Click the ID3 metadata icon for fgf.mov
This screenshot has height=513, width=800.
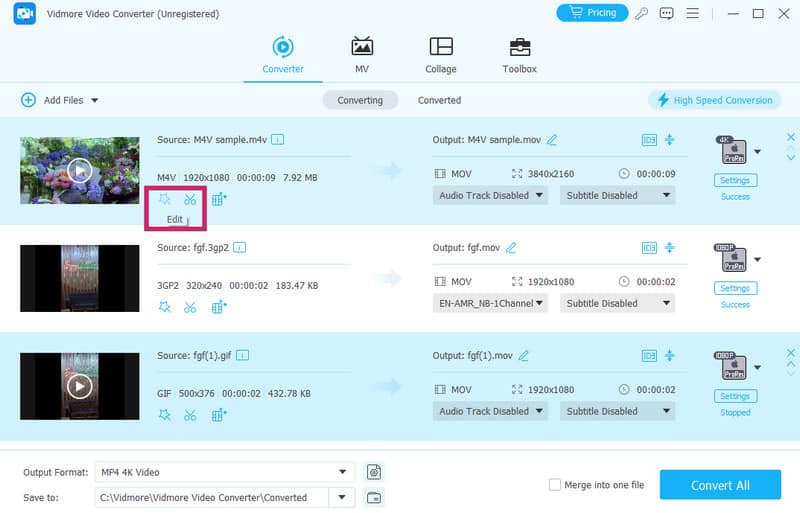[649, 248]
